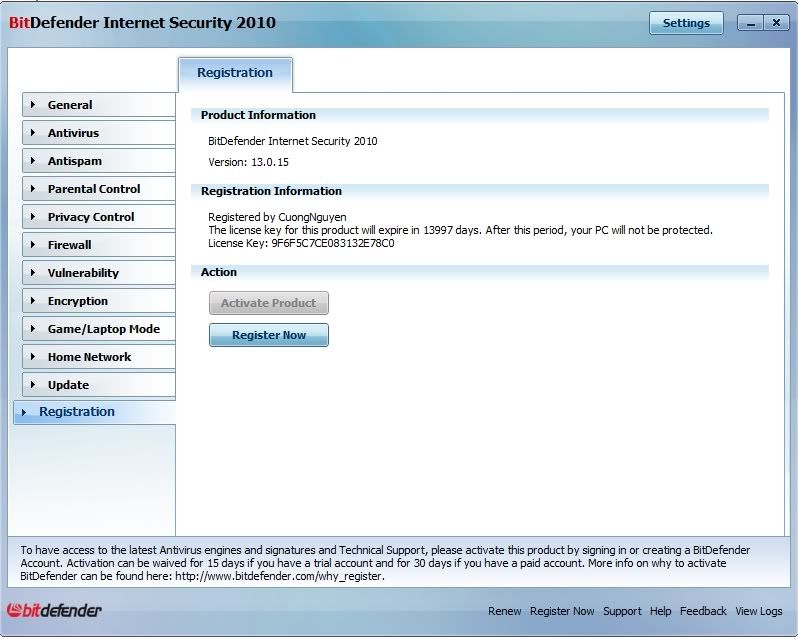Image resolution: width=798 pixels, height=637 pixels.
Task: Open the Encryption menu item
Action: tap(99, 301)
